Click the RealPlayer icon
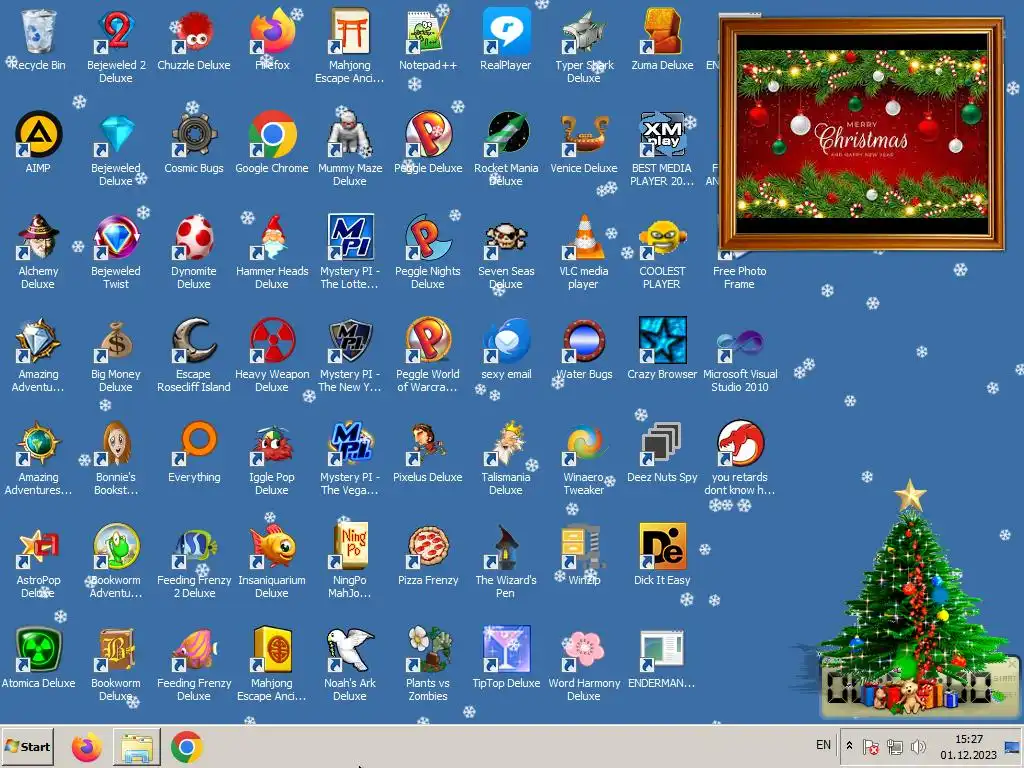Viewport: 1024px width, 768px height. click(x=506, y=31)
